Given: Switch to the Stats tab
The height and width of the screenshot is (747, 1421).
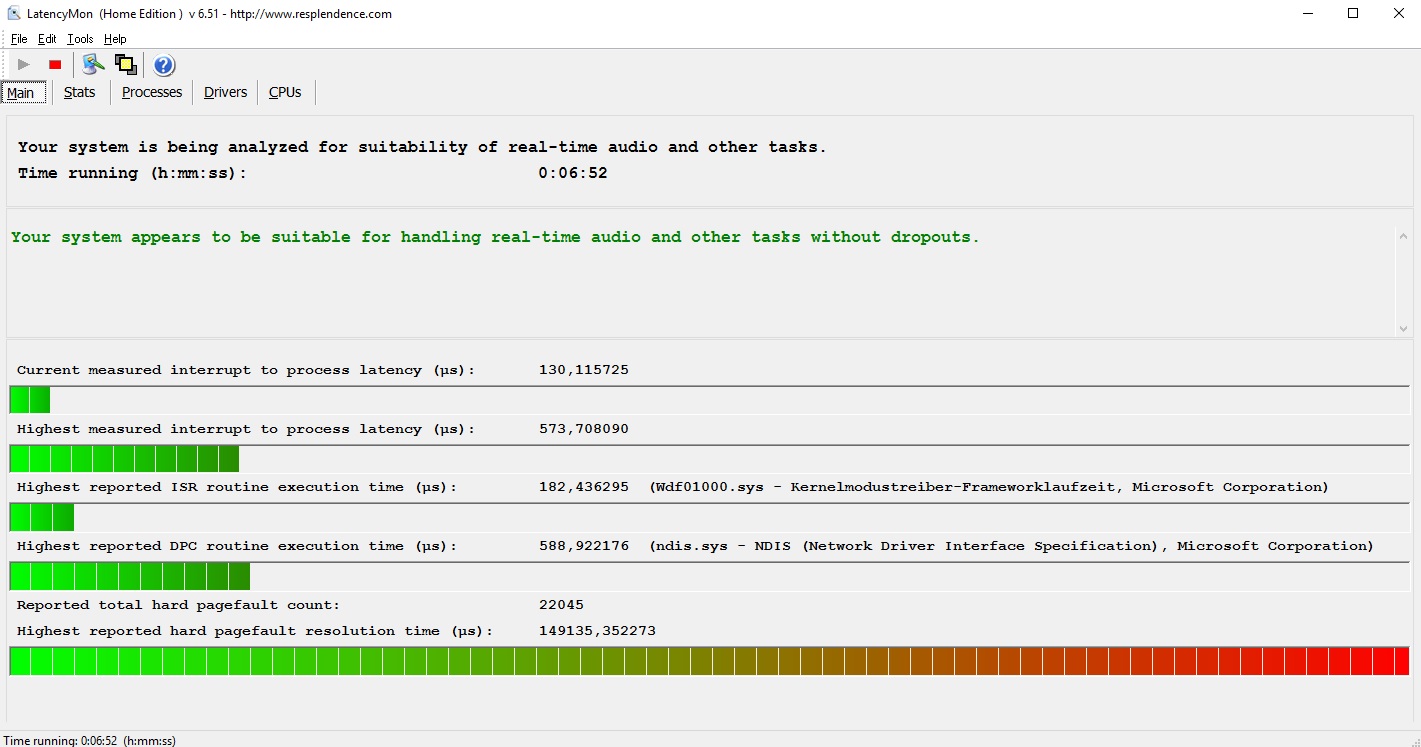Looking at the screenshot, I should tap(79, 92).
